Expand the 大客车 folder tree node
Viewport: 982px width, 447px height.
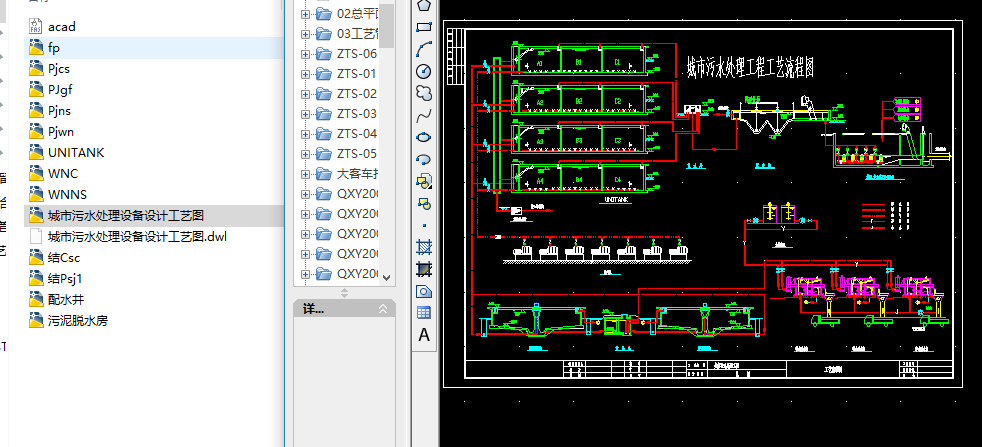306,174
